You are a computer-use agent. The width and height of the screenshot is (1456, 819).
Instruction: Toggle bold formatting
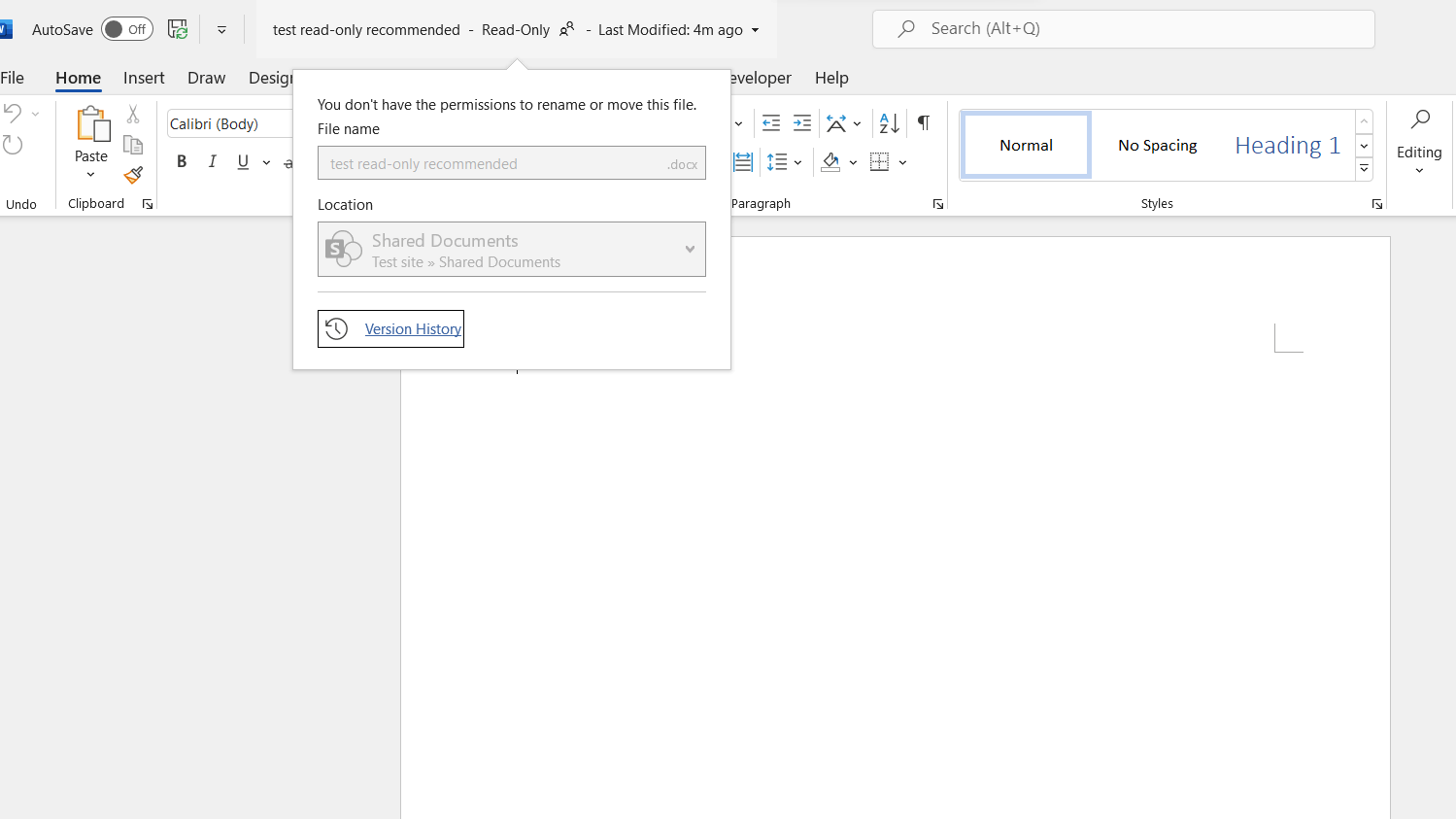pos(182,161)
